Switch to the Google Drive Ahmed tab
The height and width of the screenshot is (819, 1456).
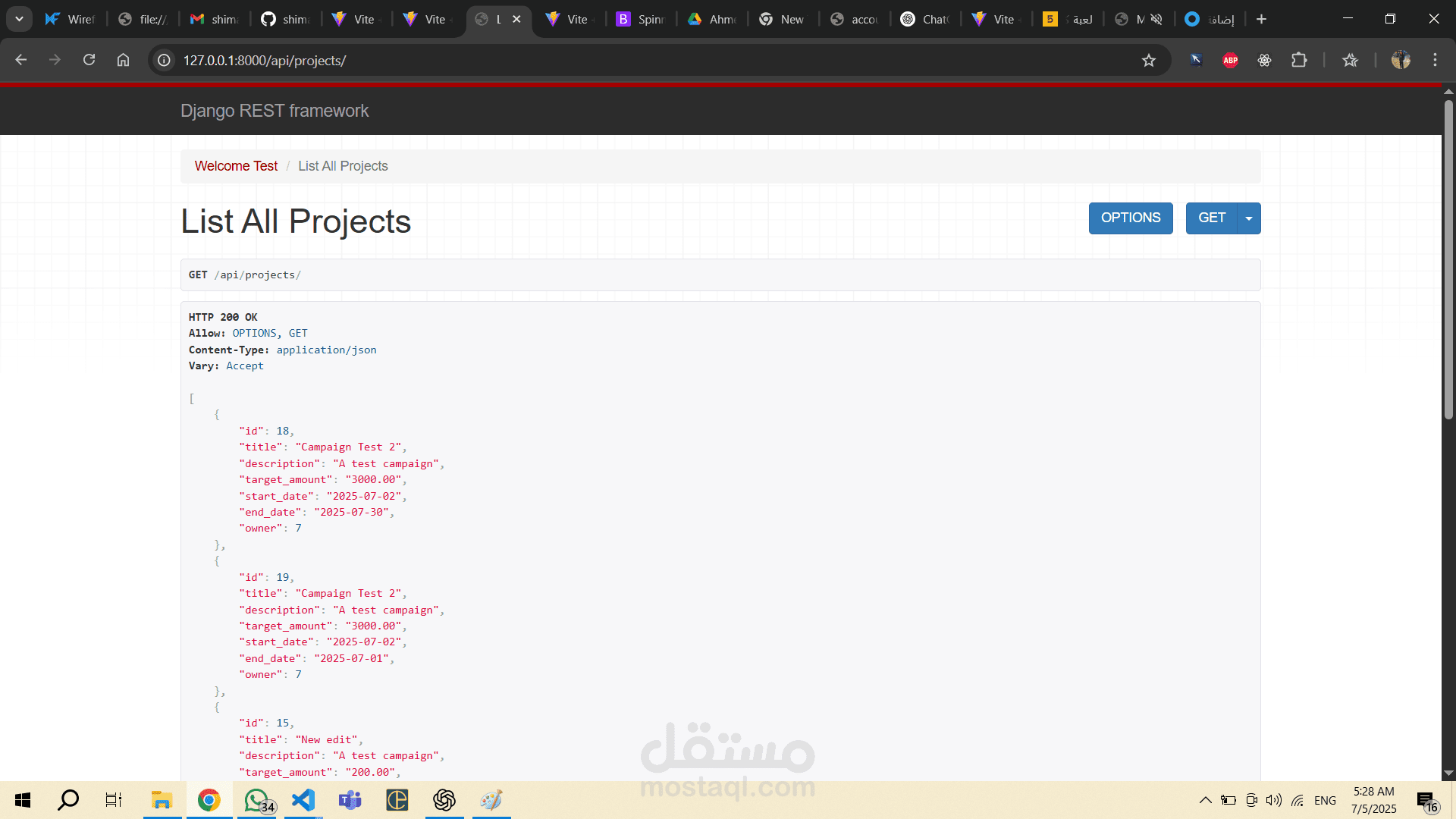[712, 19]
